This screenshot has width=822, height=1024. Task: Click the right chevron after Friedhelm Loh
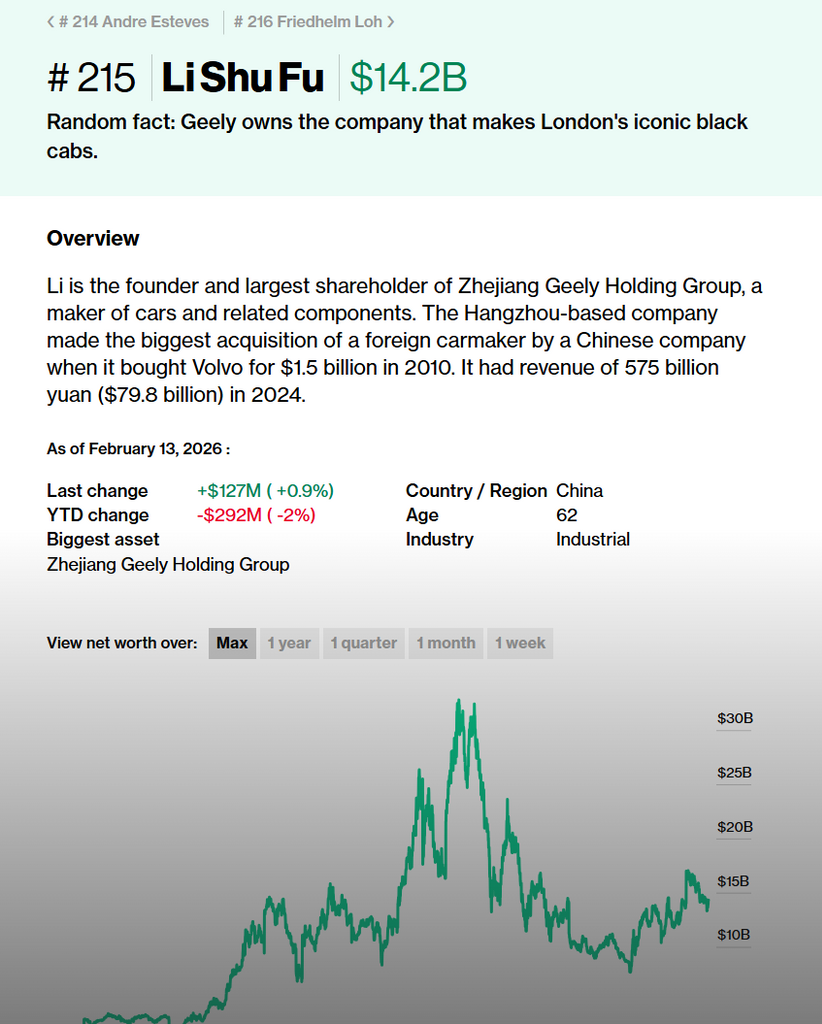390,21
